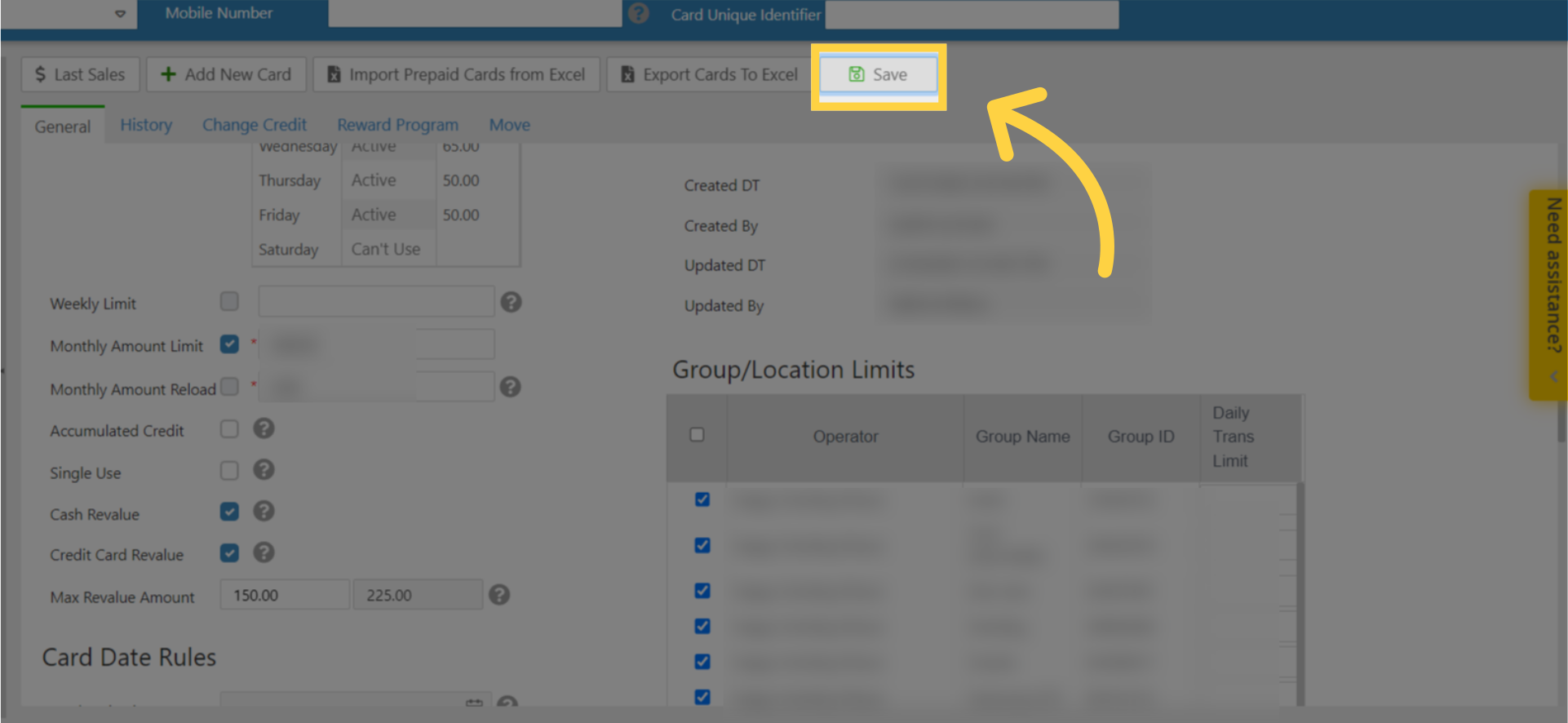Image resolution: width=1568 pixels, height=723 pixels.
Task: Uncheck second row in Group/Location Limits table
Action: click(702, 545)
